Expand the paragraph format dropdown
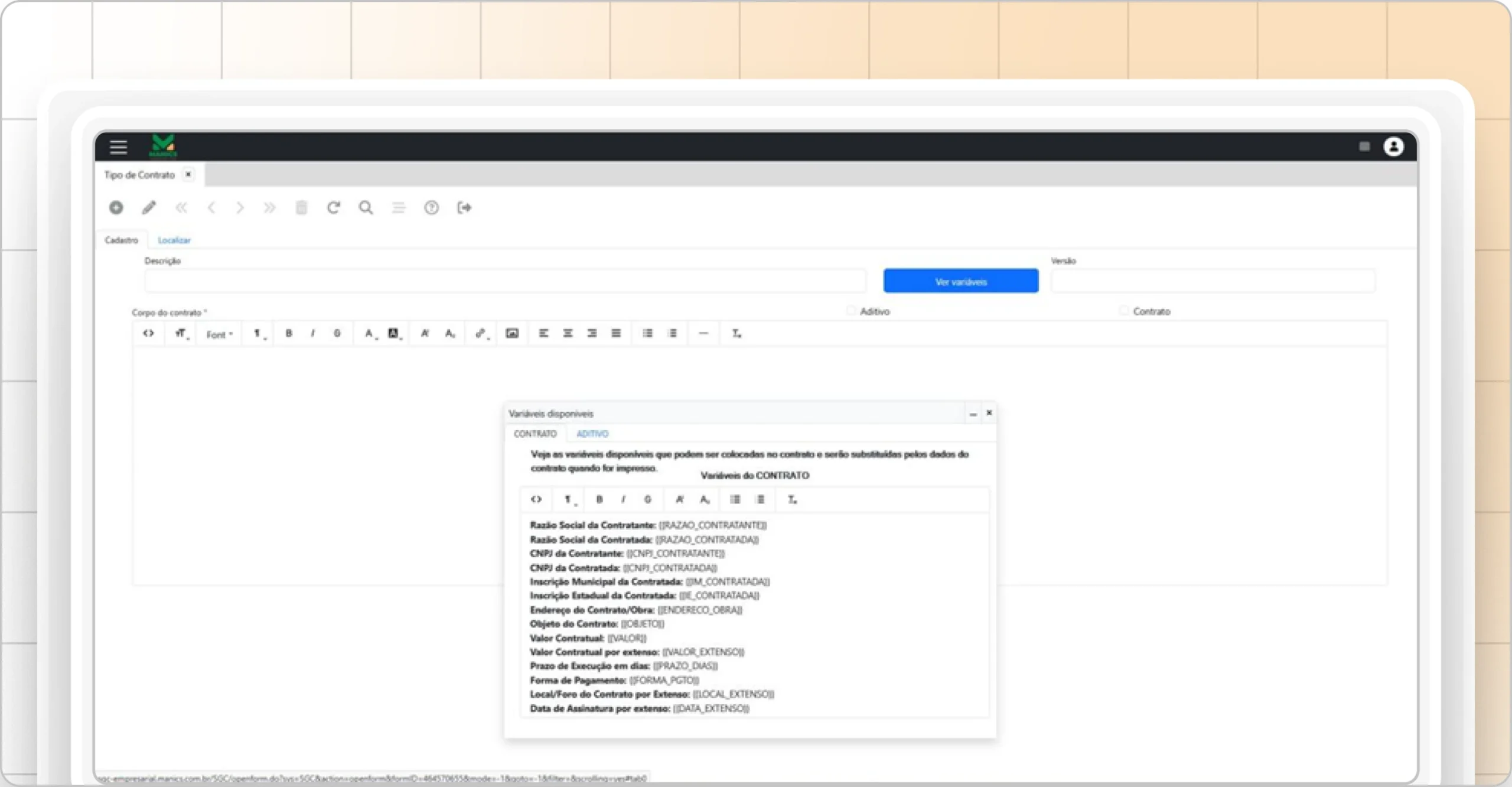Viewport: 1512px width, 787px height. 259,334
